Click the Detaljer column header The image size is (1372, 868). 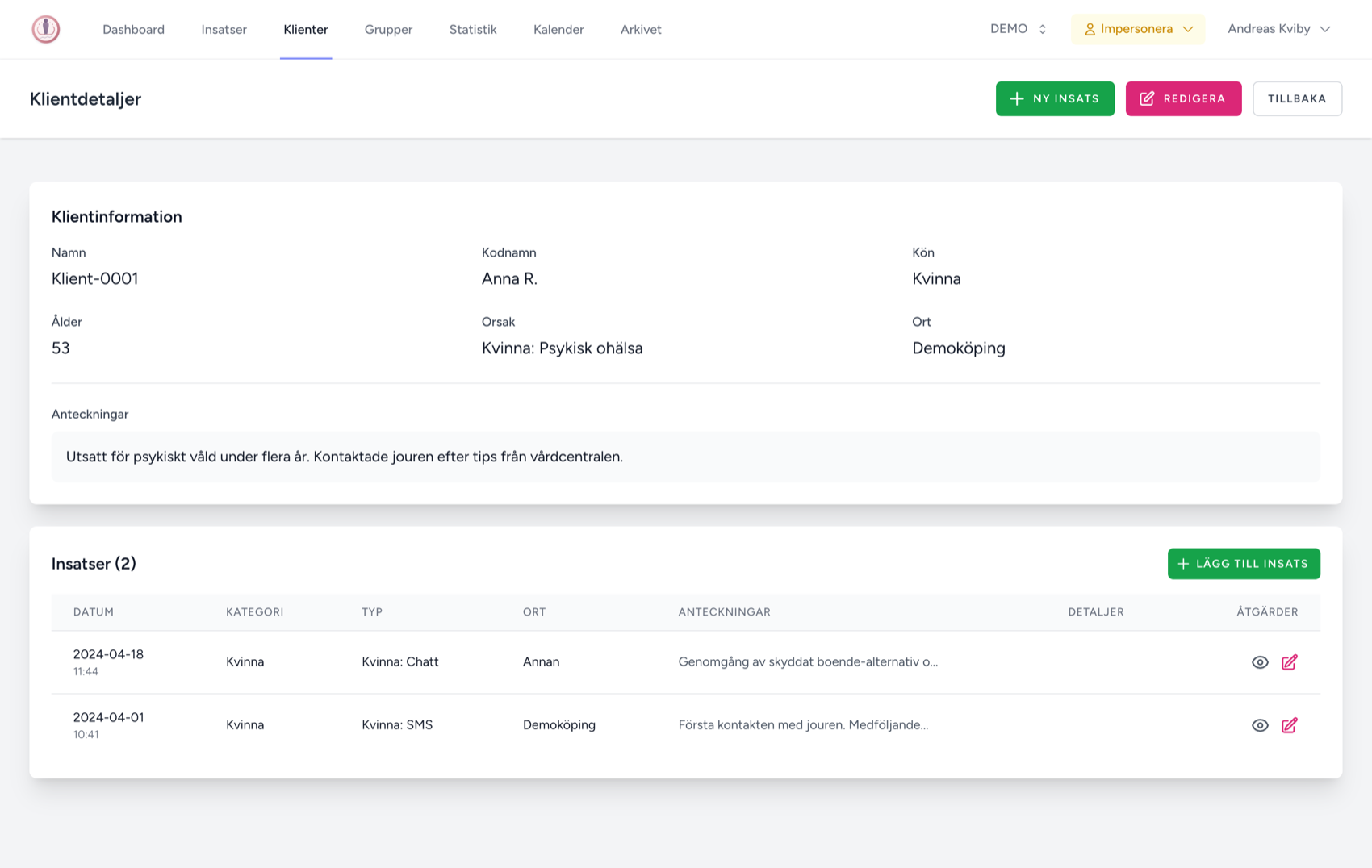tap(1096, 612)
